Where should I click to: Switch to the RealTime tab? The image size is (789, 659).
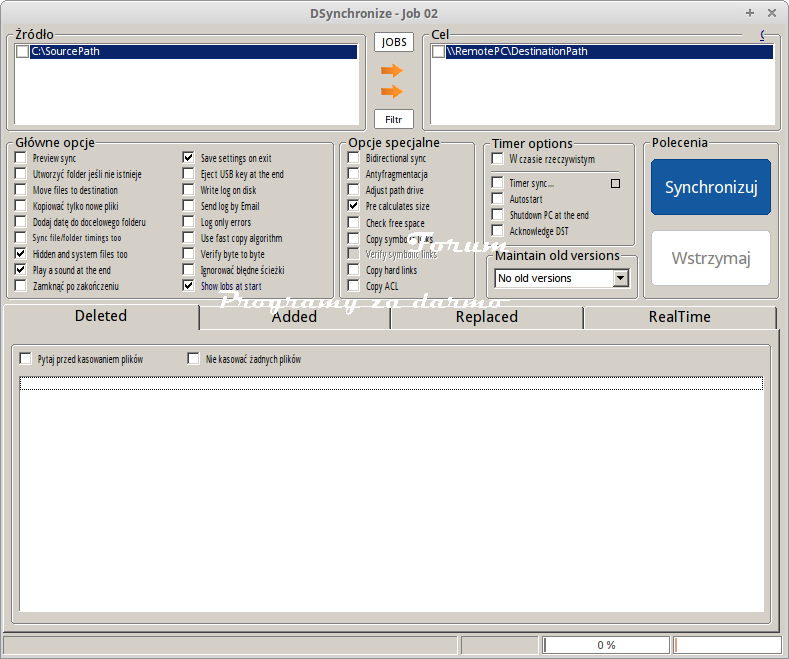click(x=679, y=317)
